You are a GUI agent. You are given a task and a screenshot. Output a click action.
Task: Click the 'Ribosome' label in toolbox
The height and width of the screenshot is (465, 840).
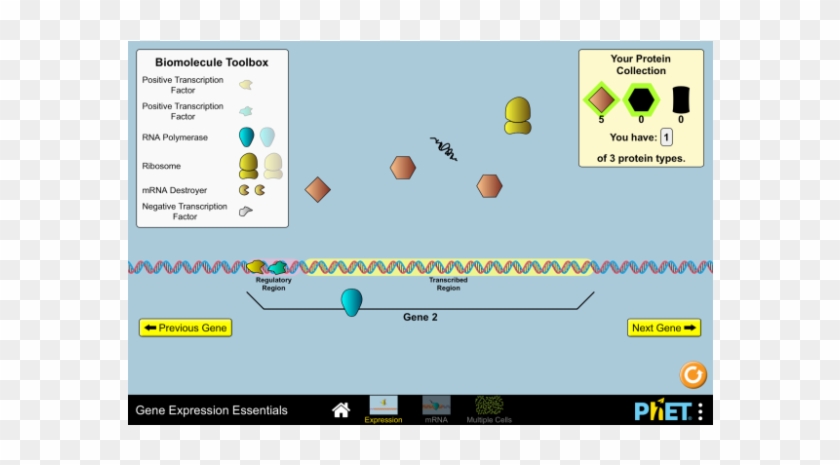pyautogui.click(x=161, y=166)
